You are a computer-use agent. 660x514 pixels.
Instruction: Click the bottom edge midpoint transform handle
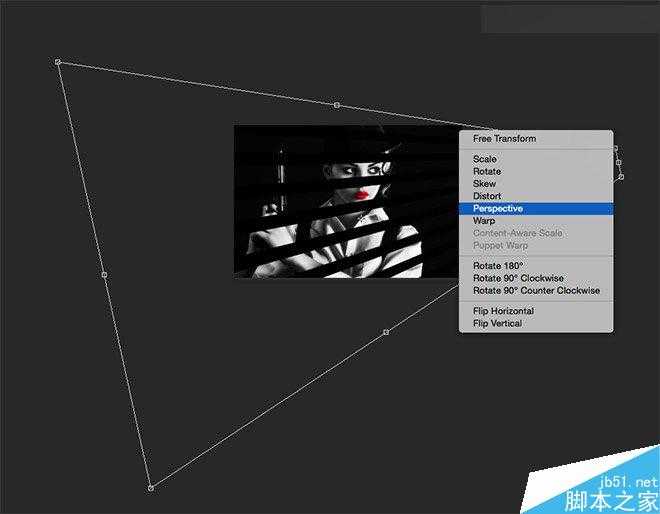386,332
